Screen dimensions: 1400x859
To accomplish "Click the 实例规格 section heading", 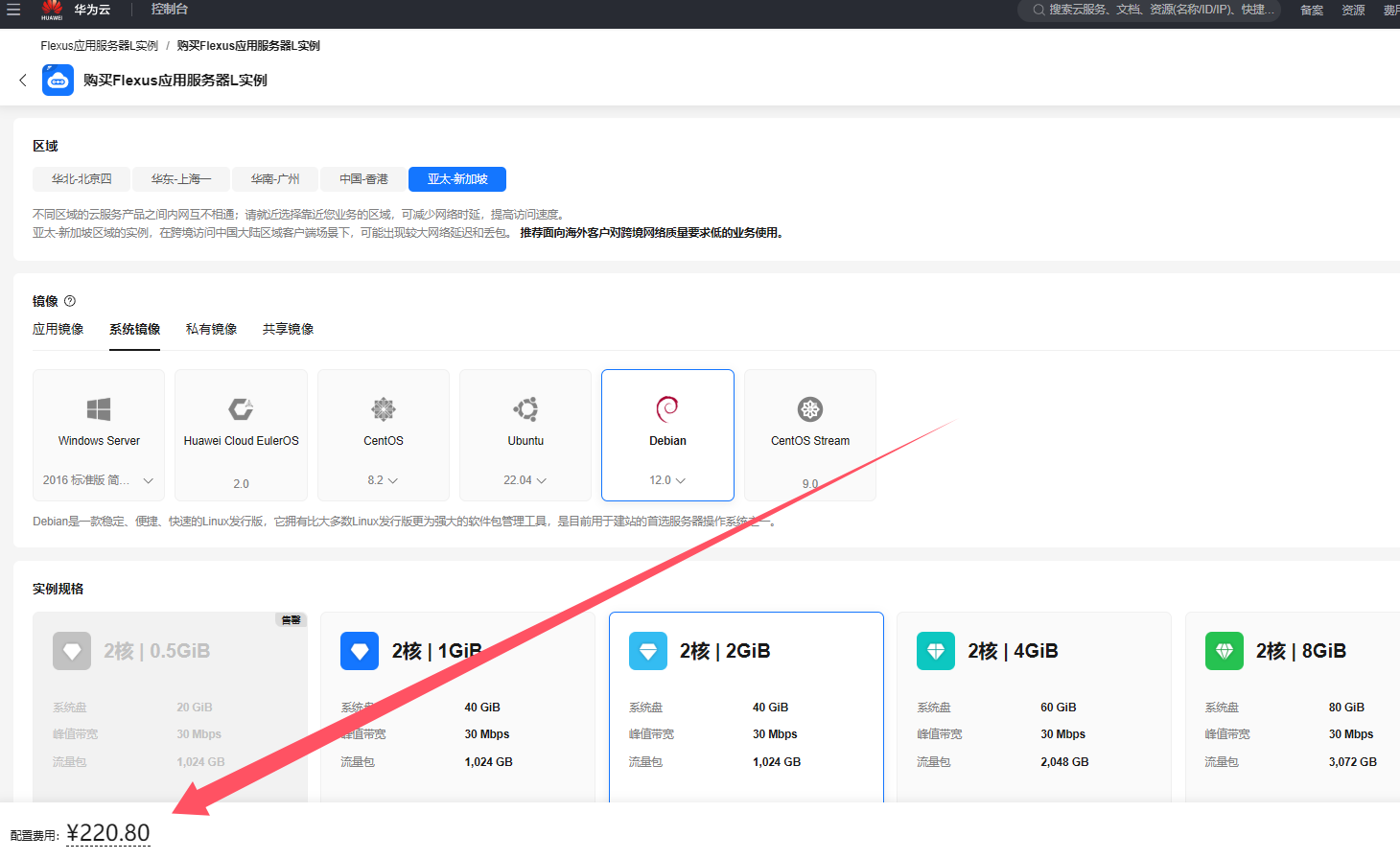I will click(x=58, y=589).
